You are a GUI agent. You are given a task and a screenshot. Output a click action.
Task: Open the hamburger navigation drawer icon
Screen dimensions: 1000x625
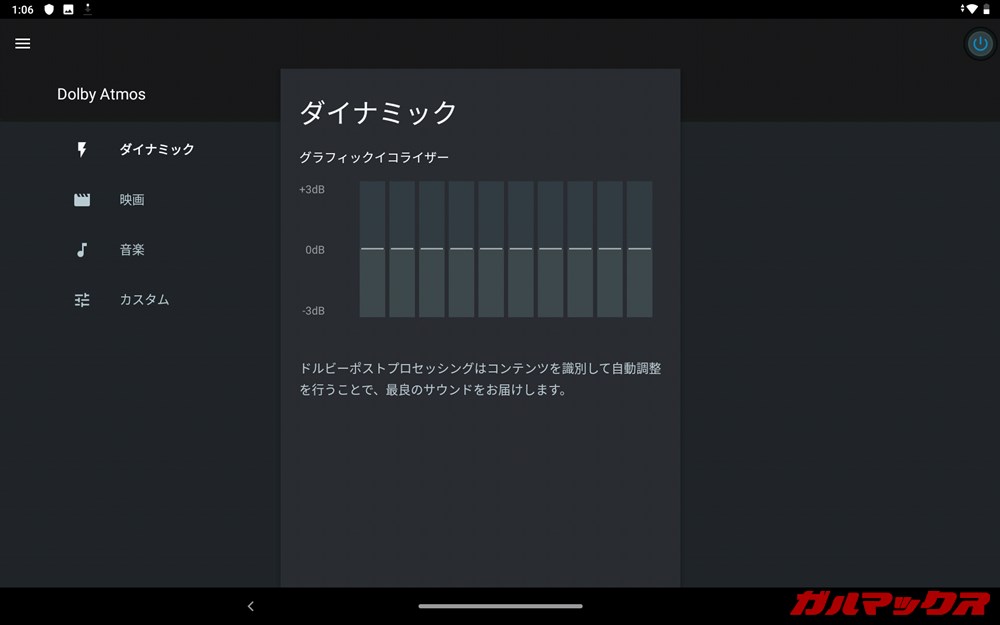coord(22,43)
